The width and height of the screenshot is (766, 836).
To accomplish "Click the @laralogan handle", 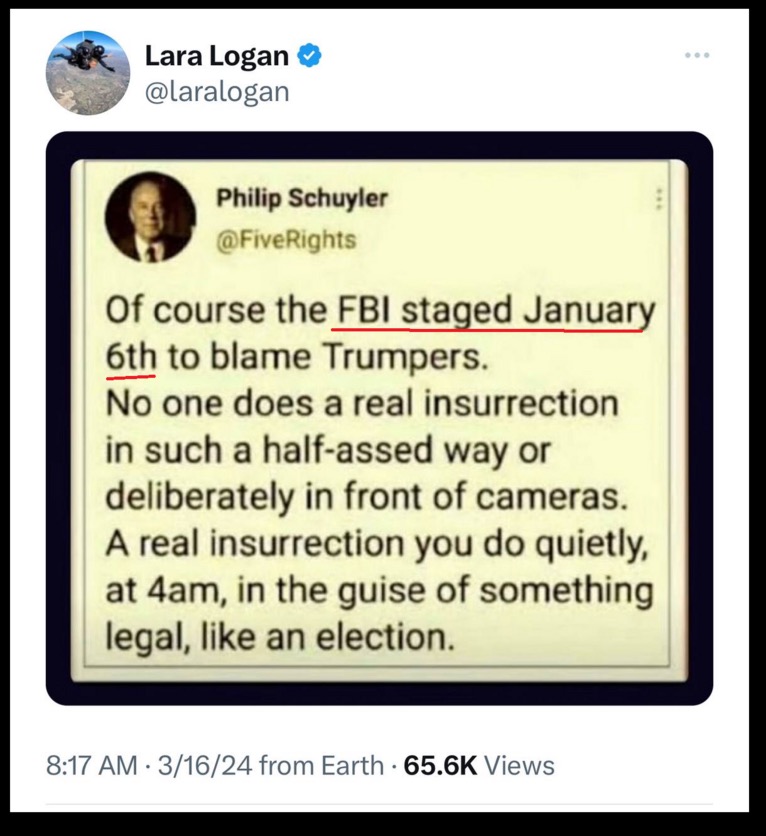I will click(217, 91).
